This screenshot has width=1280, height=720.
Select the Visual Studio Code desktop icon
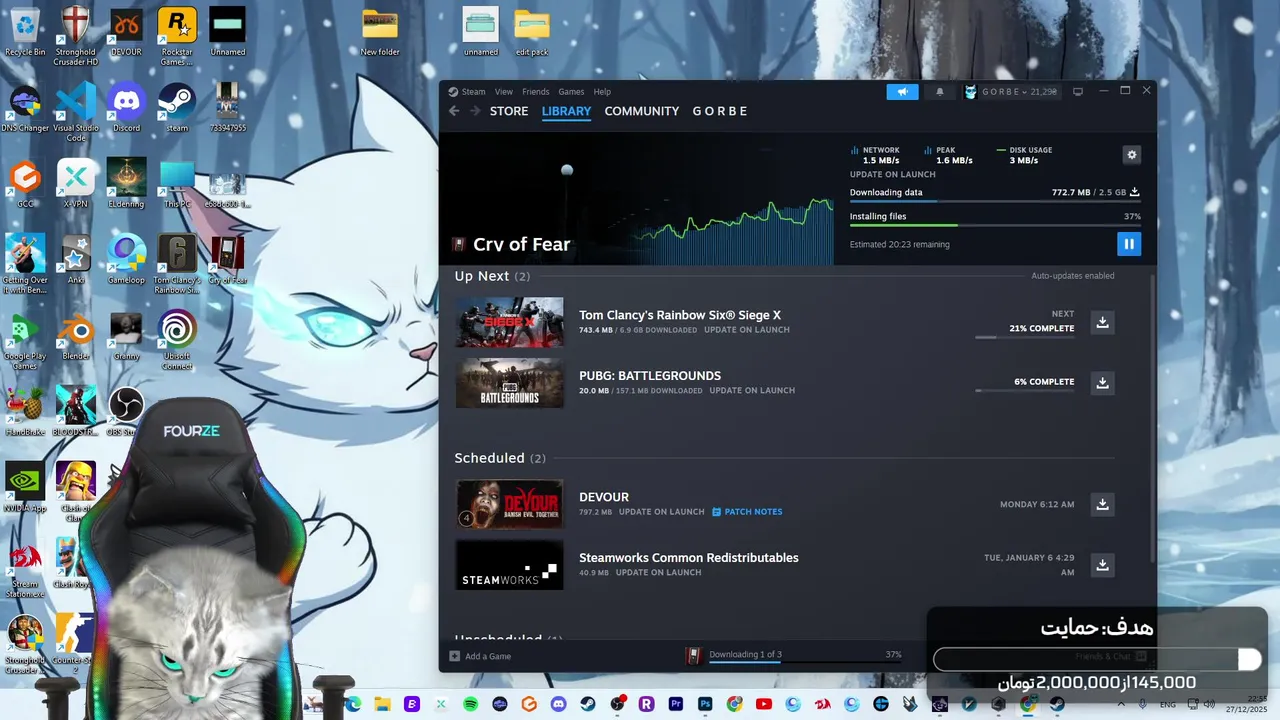(76, 112)
